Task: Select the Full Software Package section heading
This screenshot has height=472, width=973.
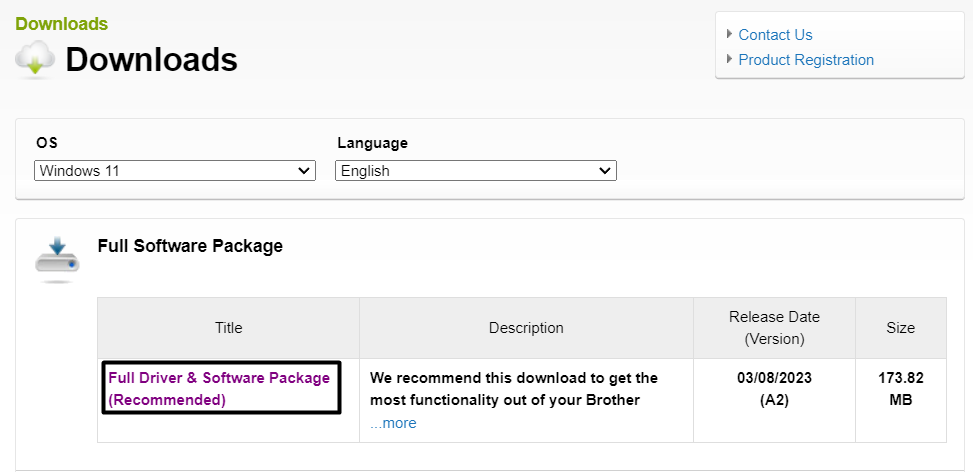Action: tap(190, 246)
